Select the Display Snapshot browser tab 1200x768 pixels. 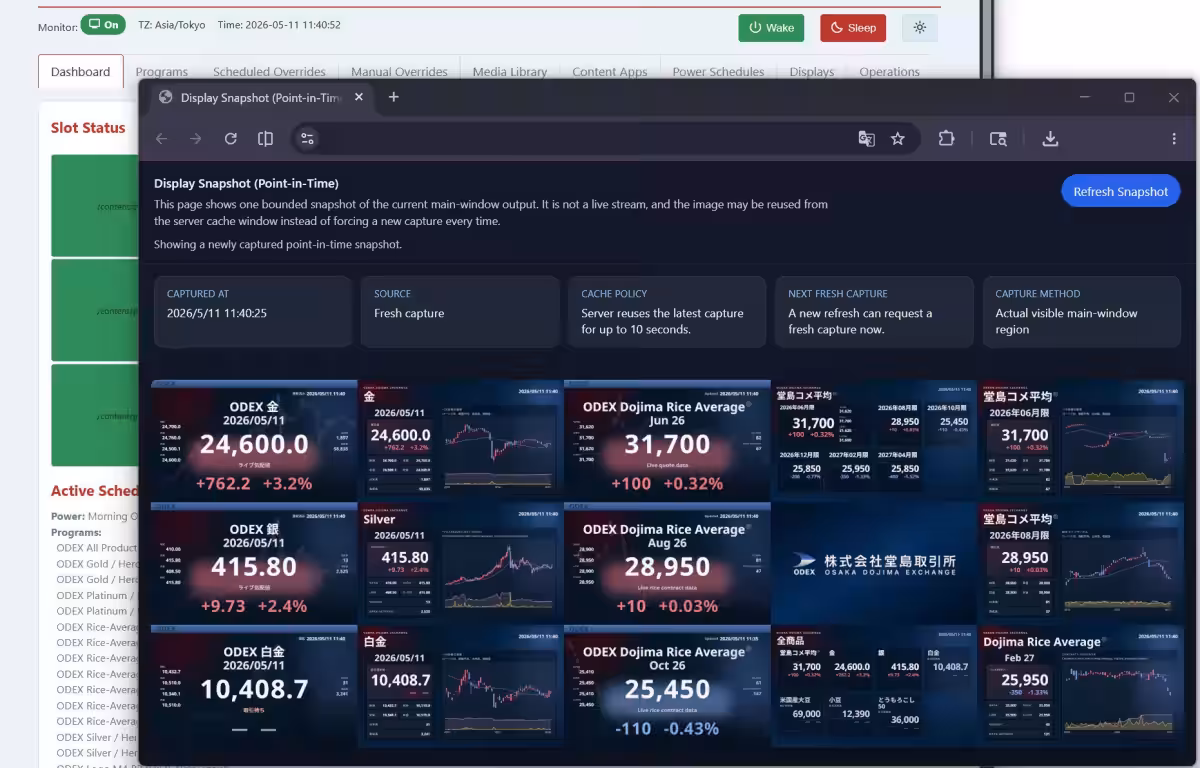coord(260,97)
